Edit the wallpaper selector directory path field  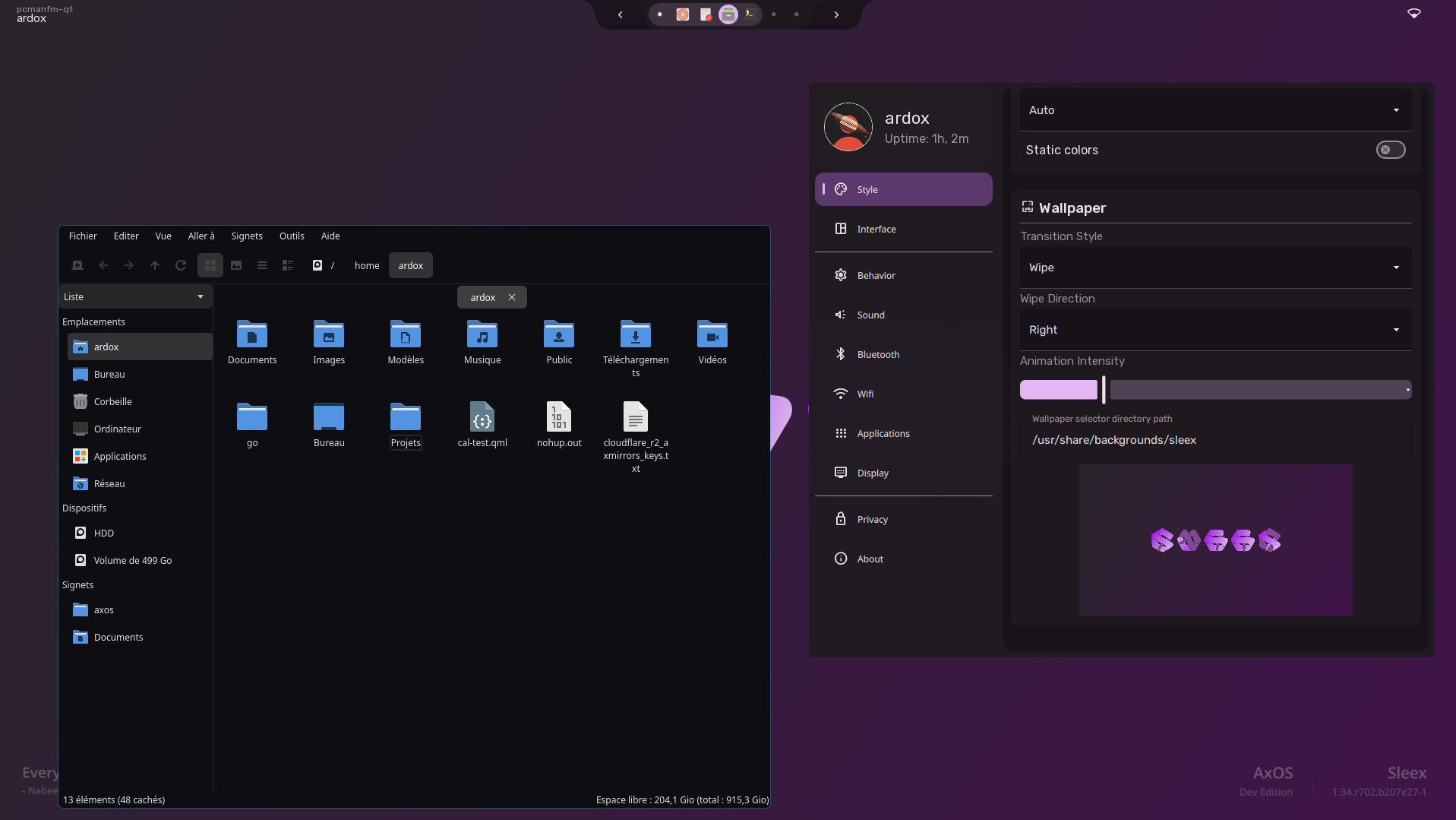[1215, 440]
